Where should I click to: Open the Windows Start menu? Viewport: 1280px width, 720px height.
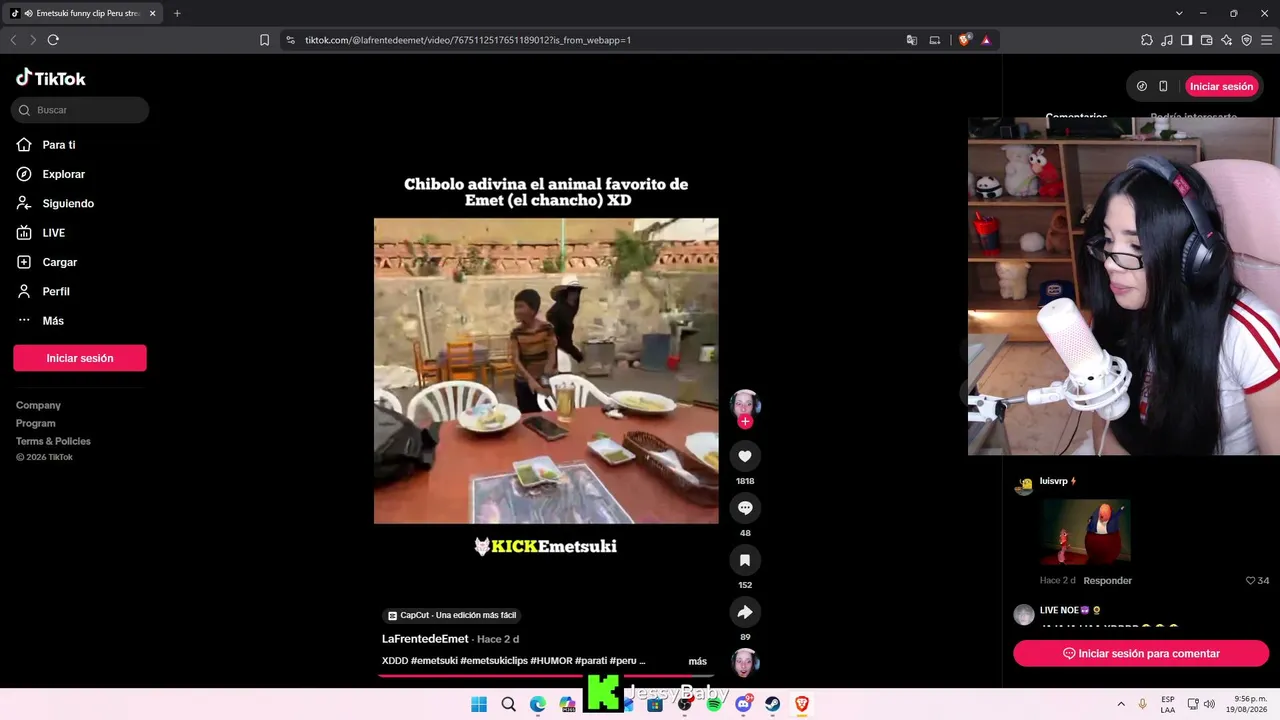(x=479, y=704)
